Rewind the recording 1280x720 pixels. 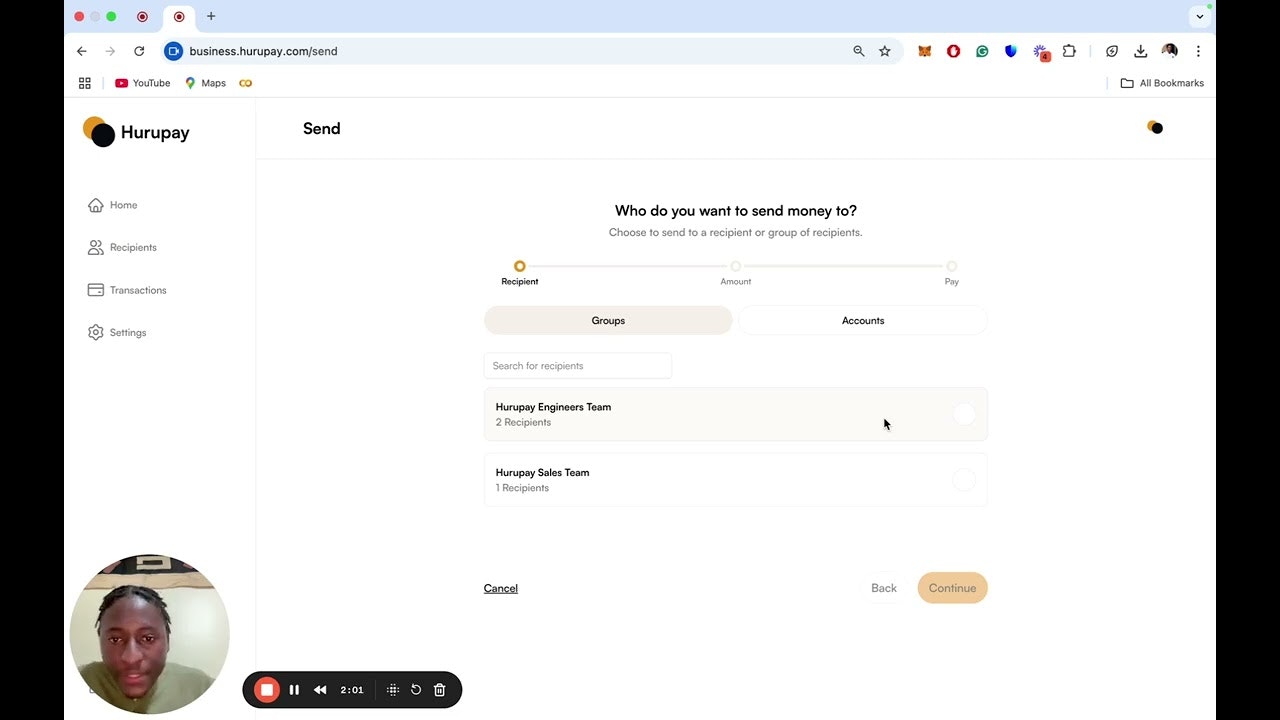320,690
